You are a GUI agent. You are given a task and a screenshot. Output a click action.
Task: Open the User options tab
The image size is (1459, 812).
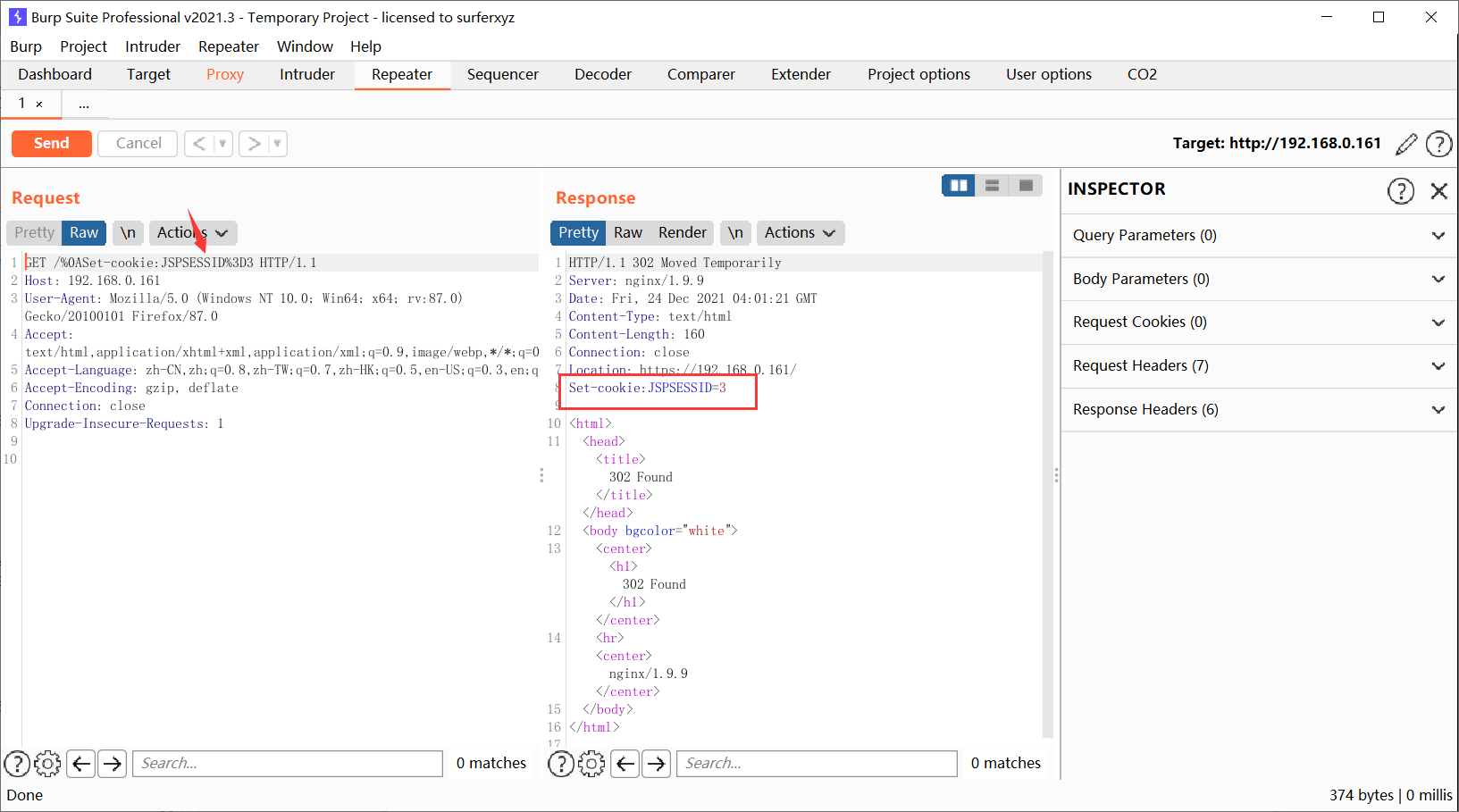coord(1049,75)
